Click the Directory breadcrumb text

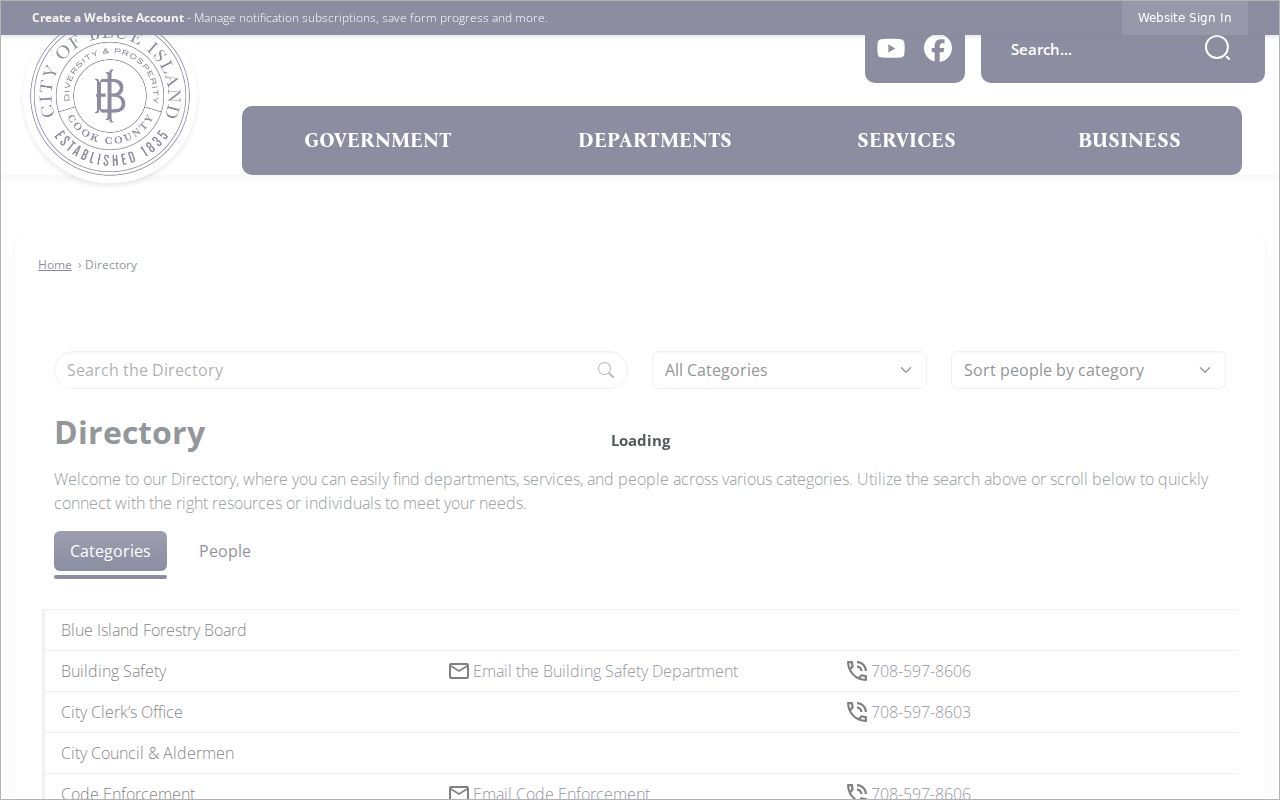111,265
